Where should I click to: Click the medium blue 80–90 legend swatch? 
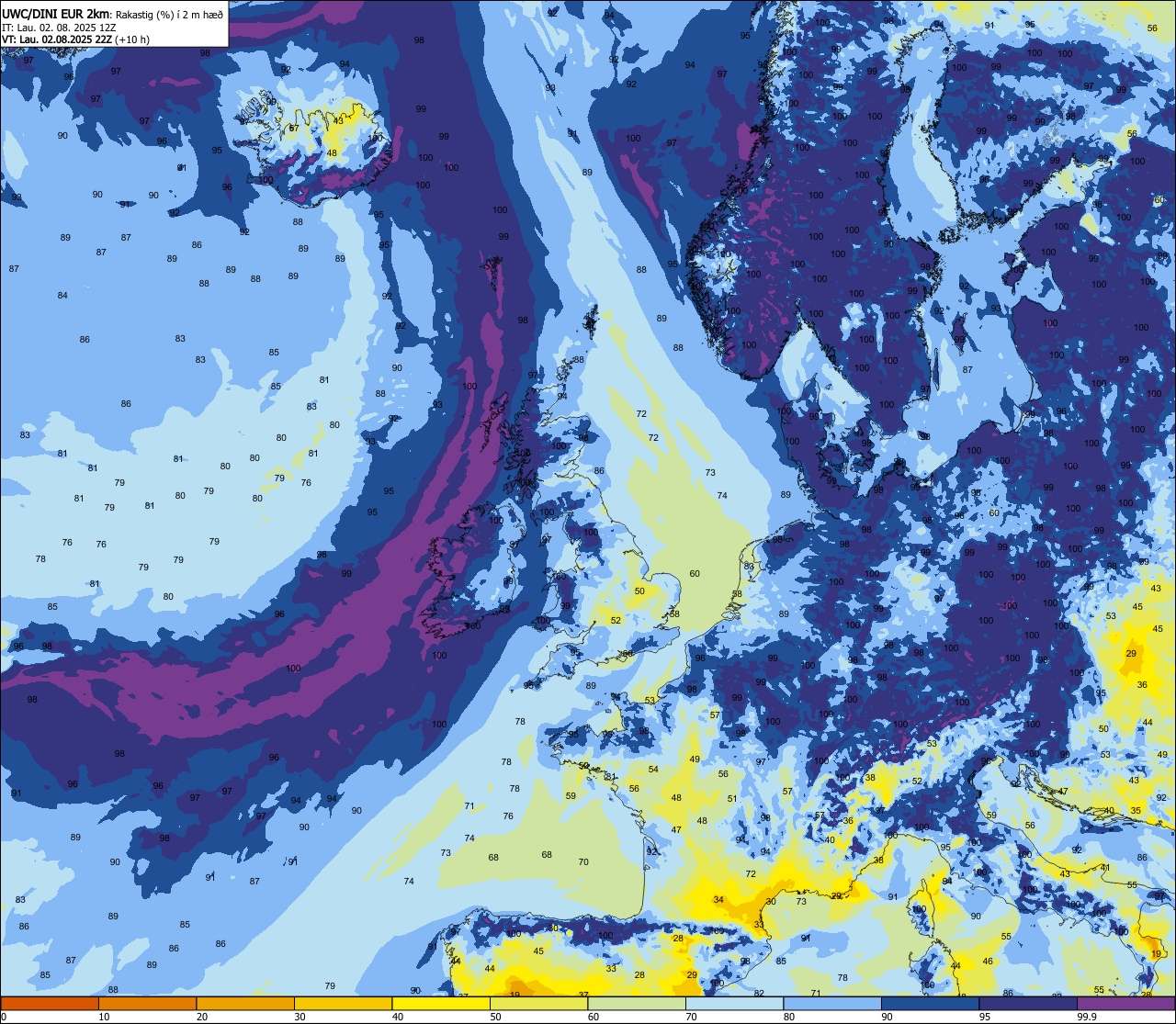832,1003
